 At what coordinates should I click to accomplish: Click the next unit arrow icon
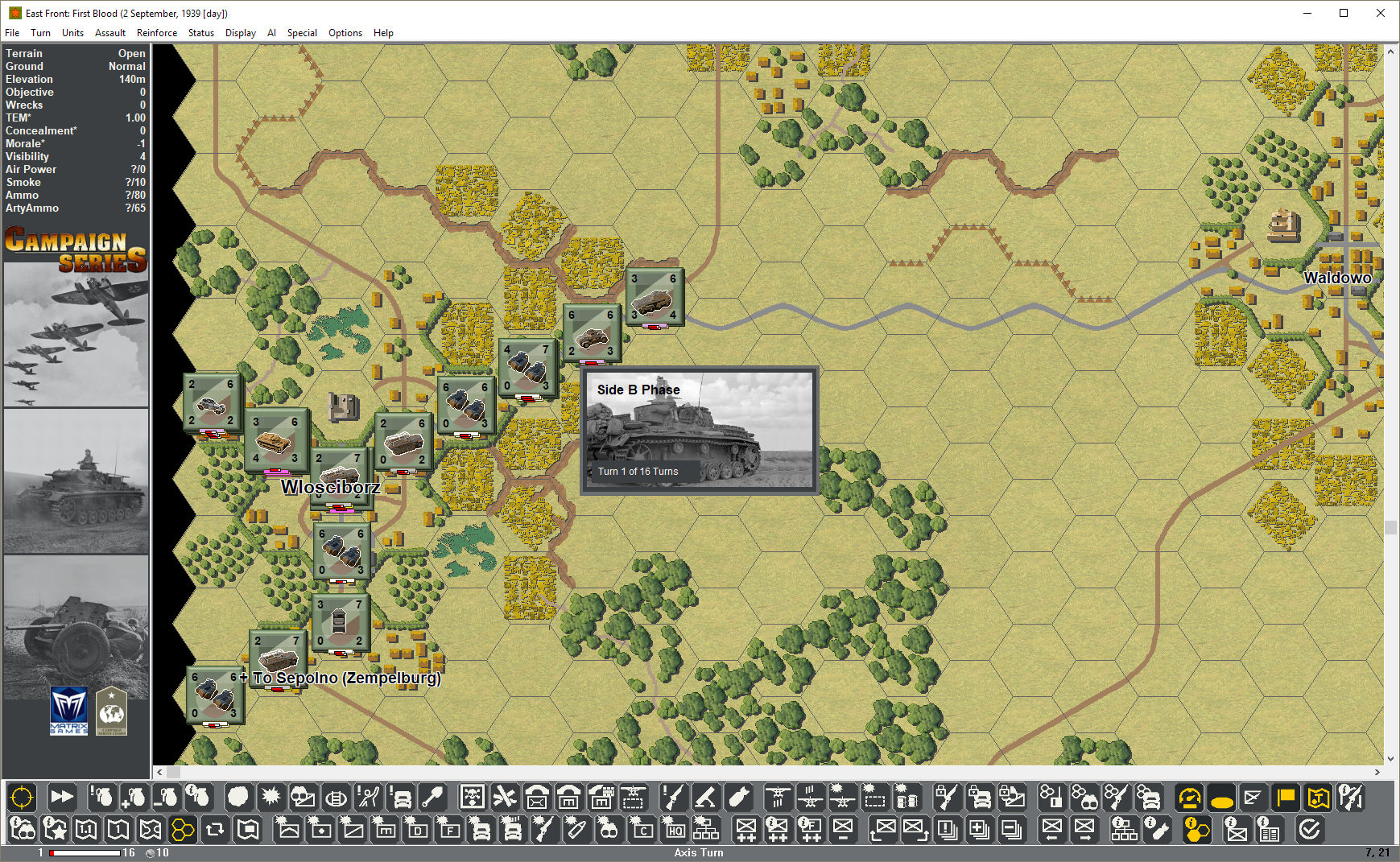point(1084,828)
